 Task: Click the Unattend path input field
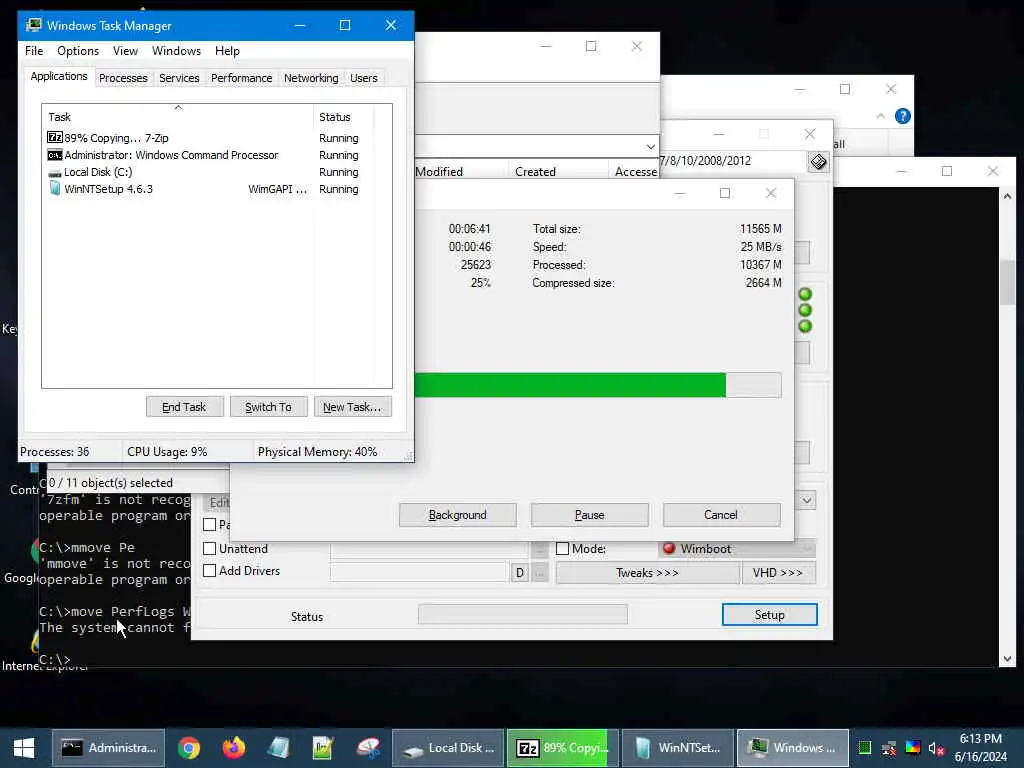pyautogui.click(x=429, y=549)
